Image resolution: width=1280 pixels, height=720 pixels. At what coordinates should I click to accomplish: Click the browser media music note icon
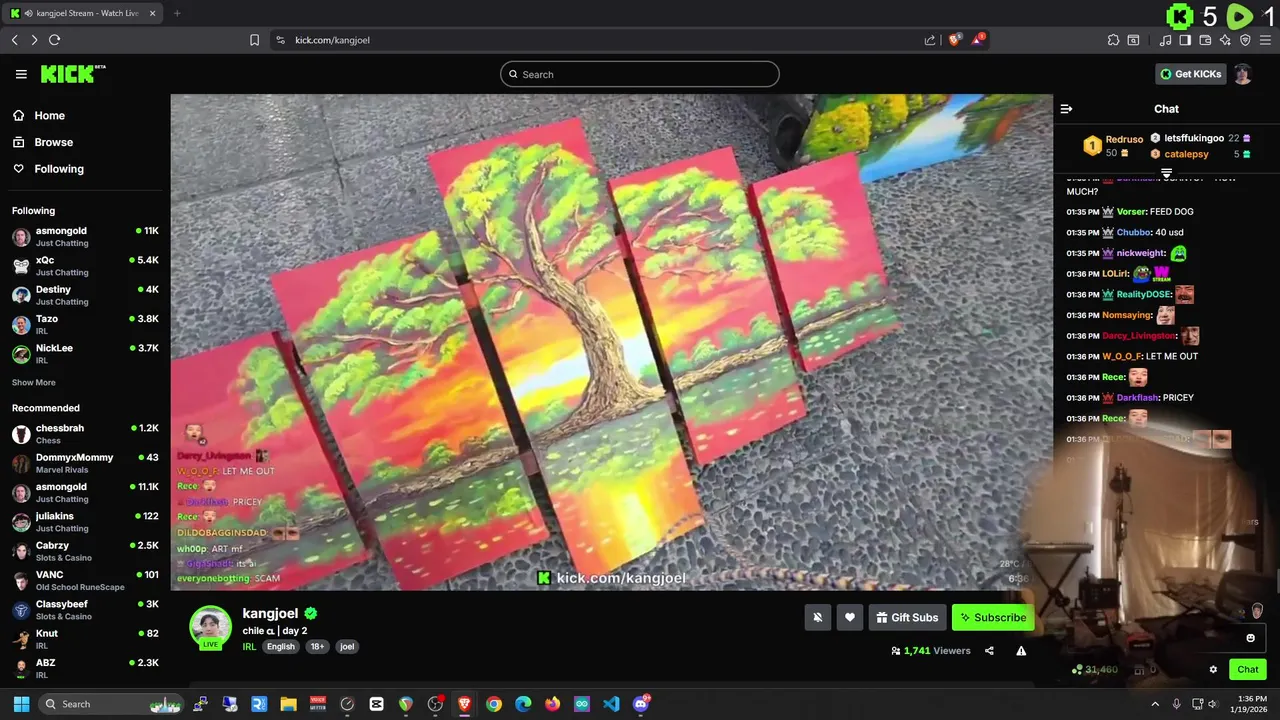pos(1165,40)
